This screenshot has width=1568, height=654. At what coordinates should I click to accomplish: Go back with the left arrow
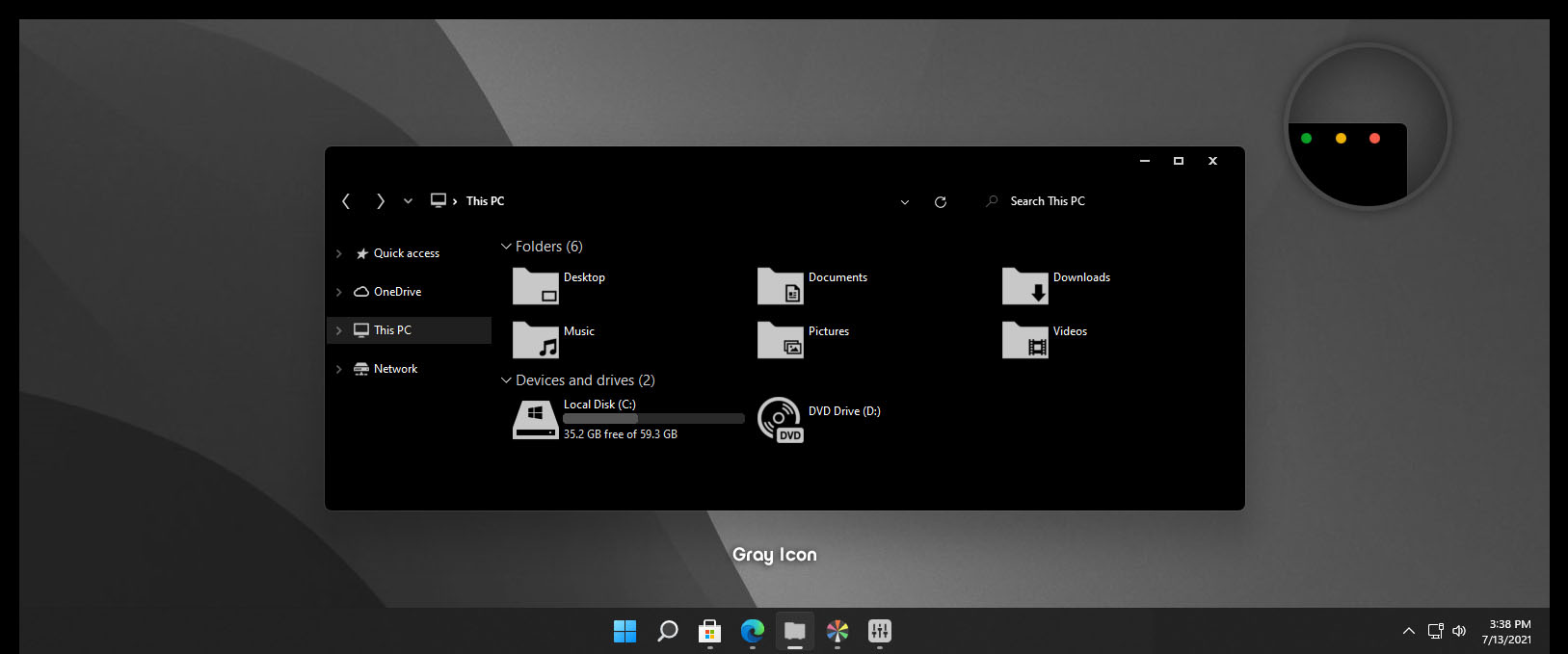[346, 201]
